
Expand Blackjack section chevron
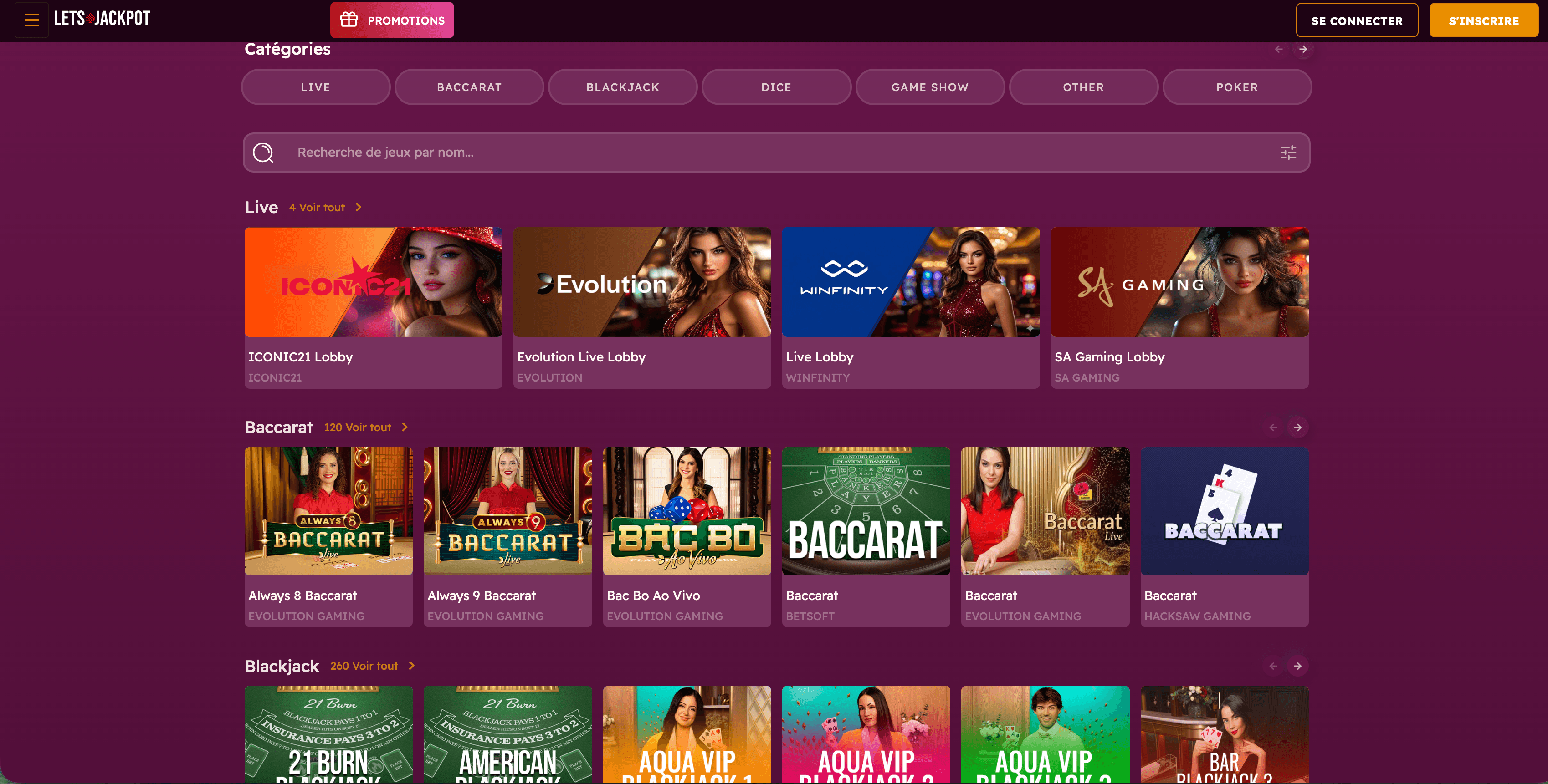tap(411, 666)
